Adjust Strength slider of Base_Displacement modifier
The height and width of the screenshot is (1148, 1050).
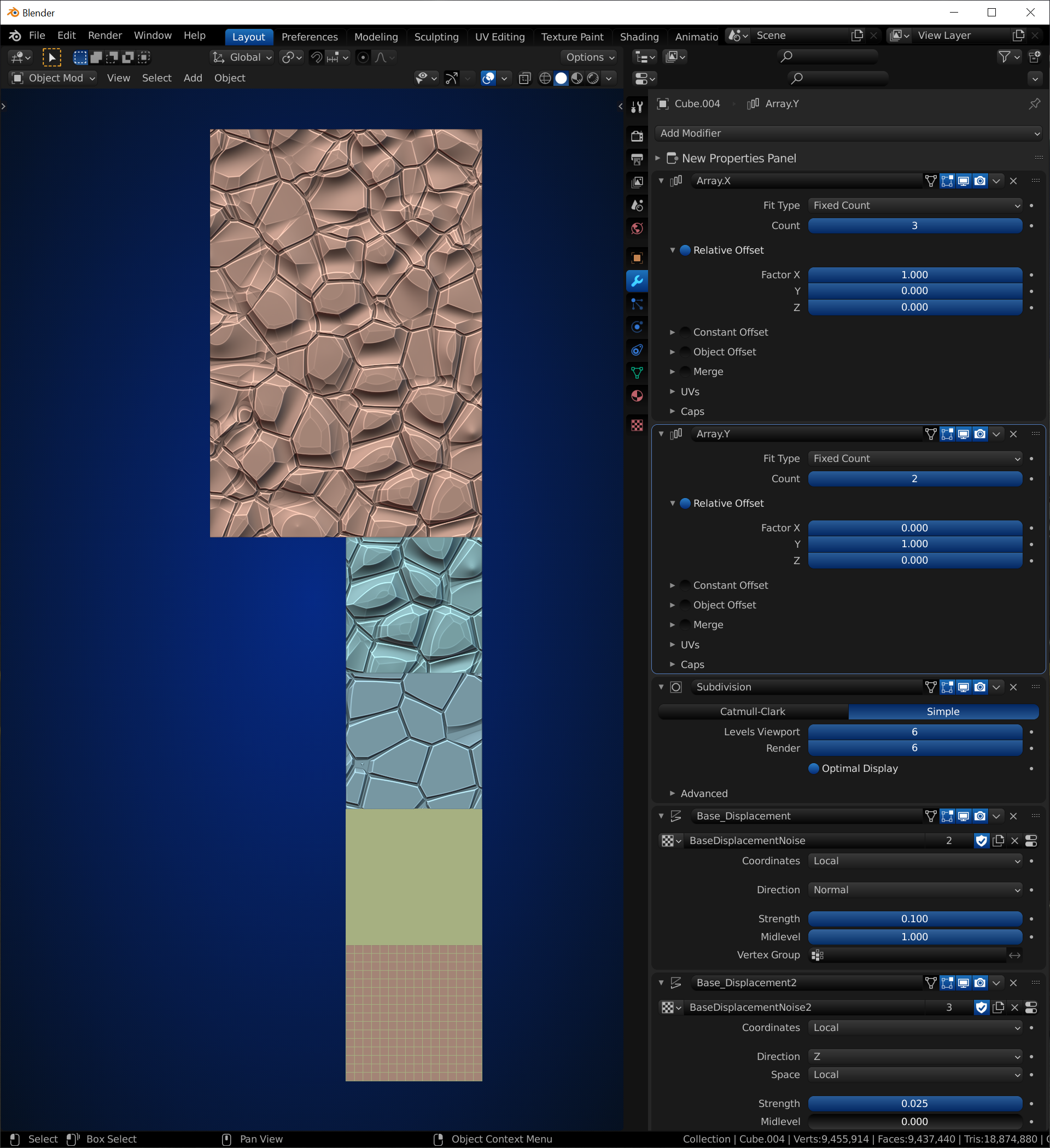(914, 918)
